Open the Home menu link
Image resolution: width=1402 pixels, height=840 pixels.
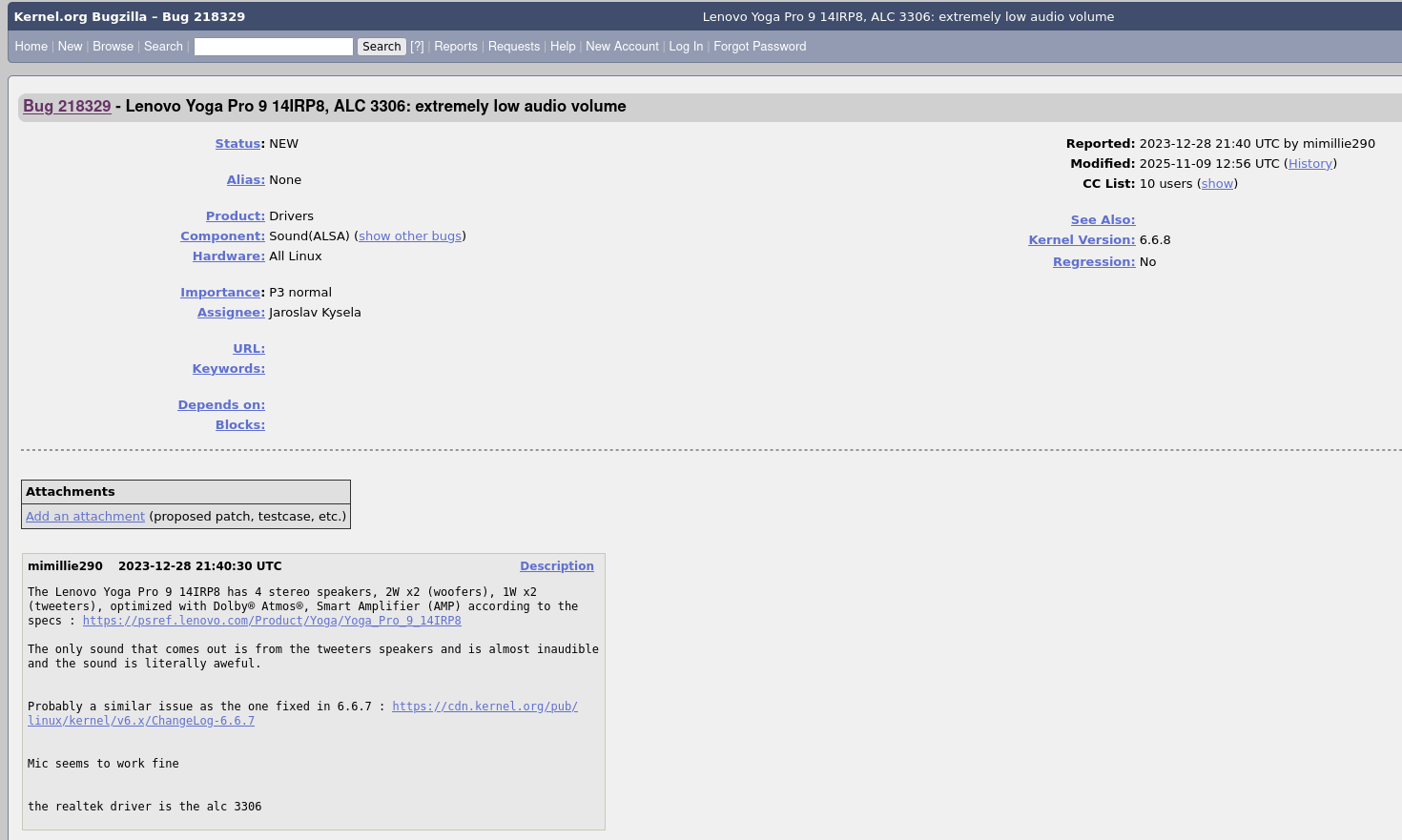(31, 47)
